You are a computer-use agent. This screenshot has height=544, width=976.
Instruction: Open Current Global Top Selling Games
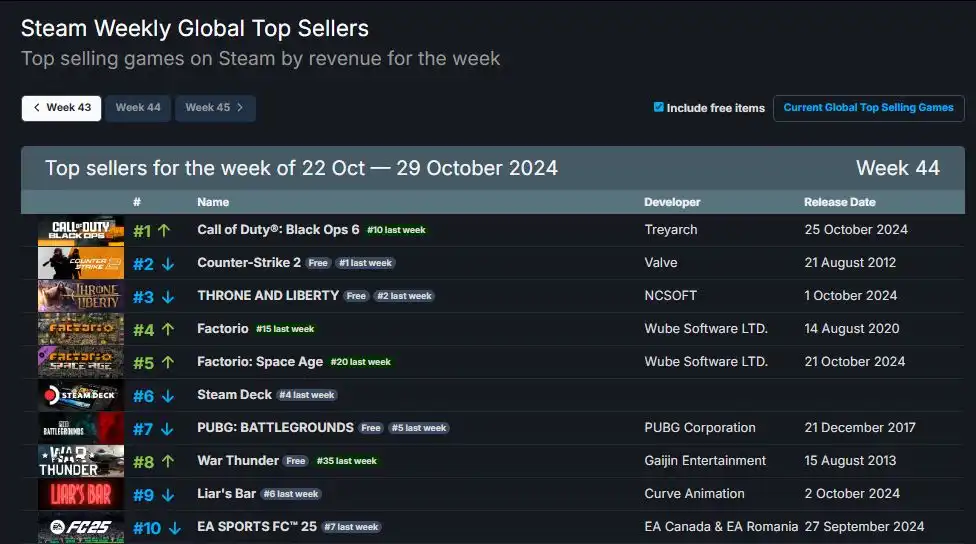[868, 108]
